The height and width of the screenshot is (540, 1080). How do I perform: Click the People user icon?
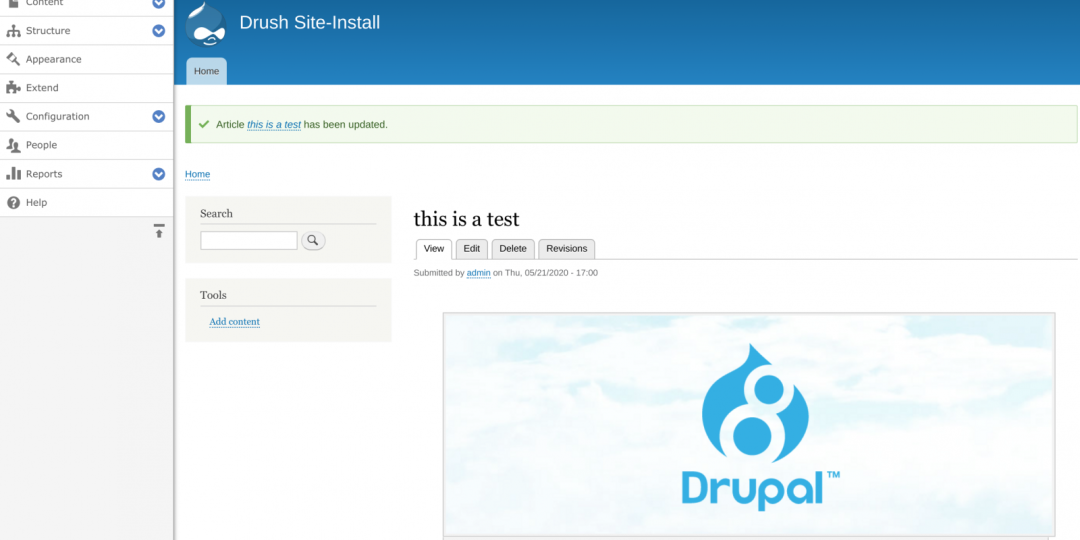point(13,145)
